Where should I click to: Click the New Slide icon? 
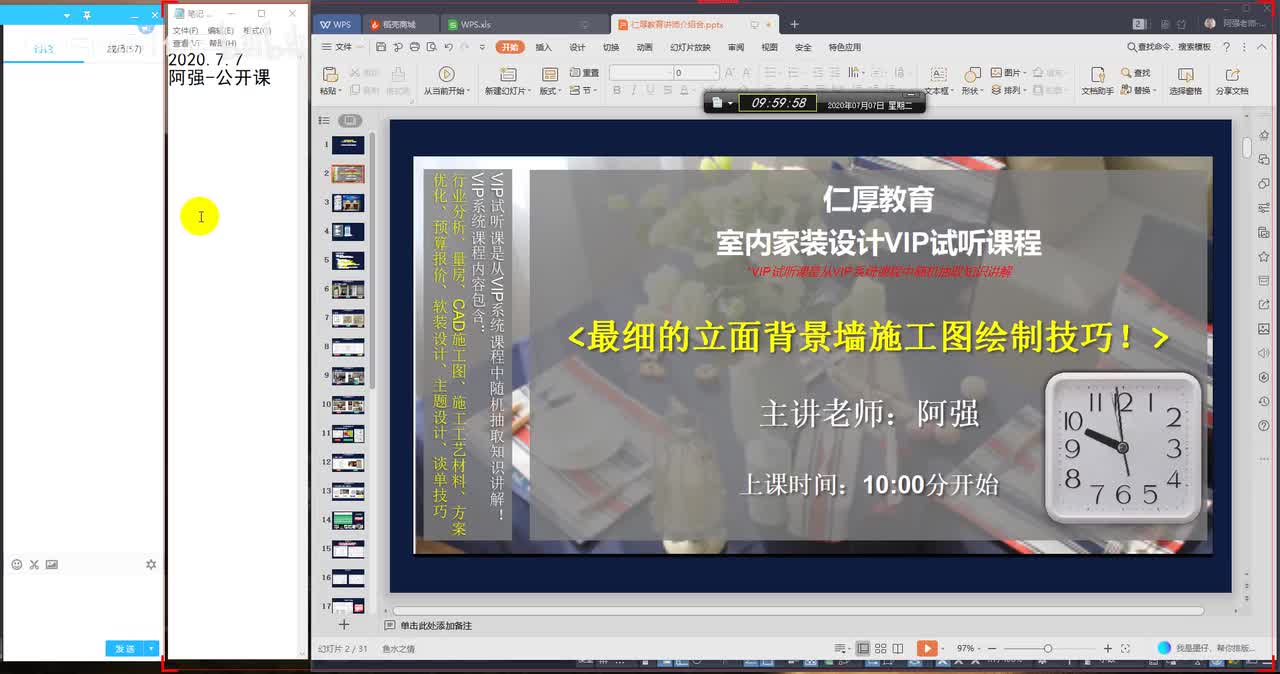(508, 75)
